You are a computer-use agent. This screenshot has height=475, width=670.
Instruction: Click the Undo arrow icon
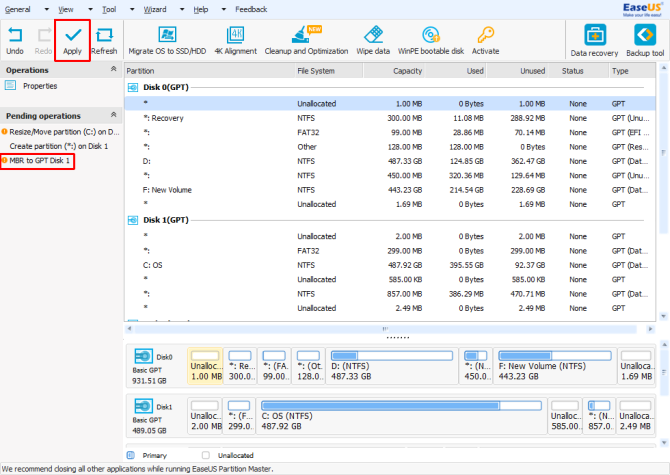[x=15, y=35]
